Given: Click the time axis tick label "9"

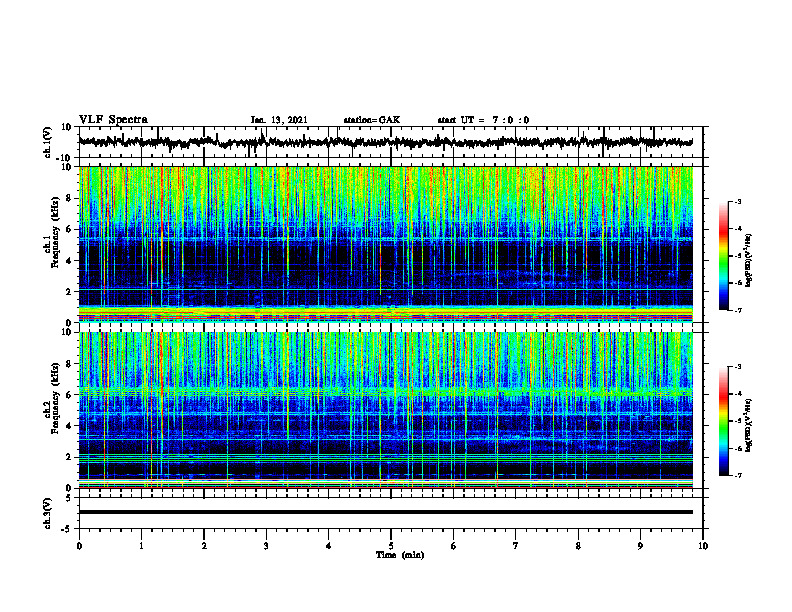Looking at the screenshot, I should point(640,546).
